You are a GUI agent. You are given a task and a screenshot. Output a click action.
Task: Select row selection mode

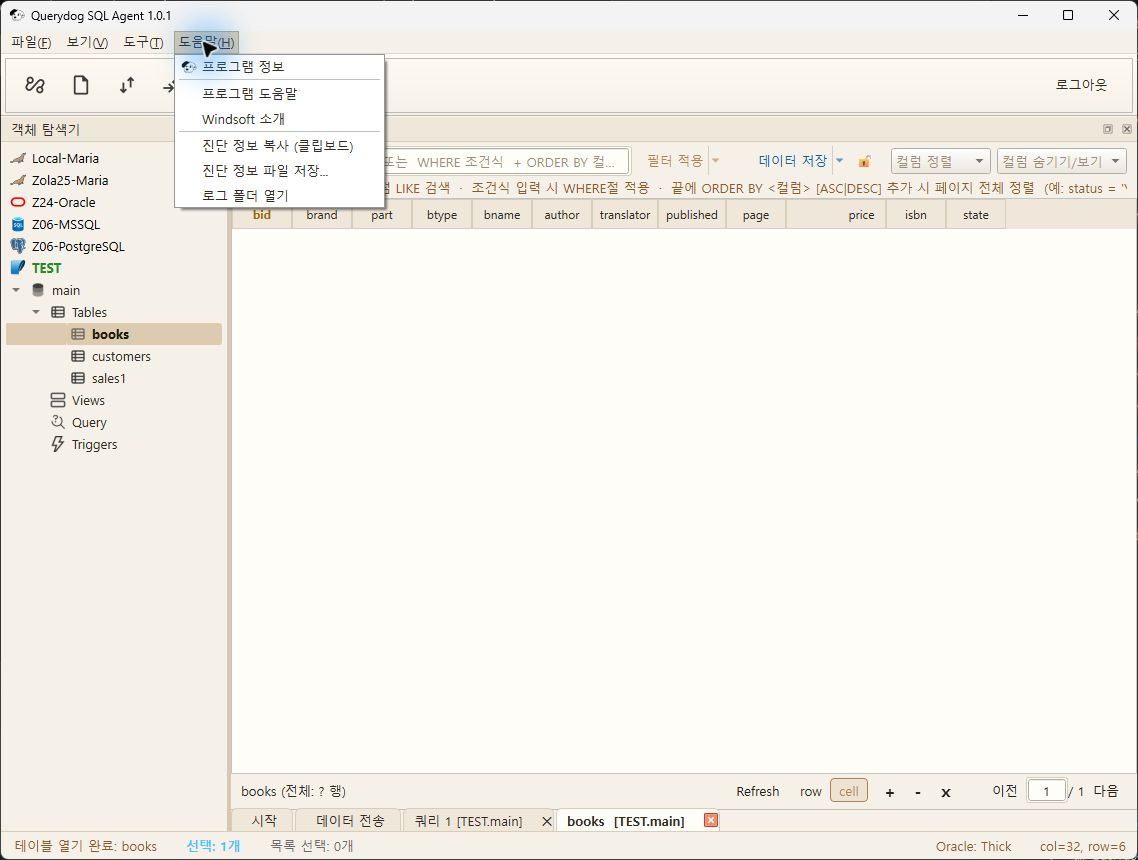point(811,792)
